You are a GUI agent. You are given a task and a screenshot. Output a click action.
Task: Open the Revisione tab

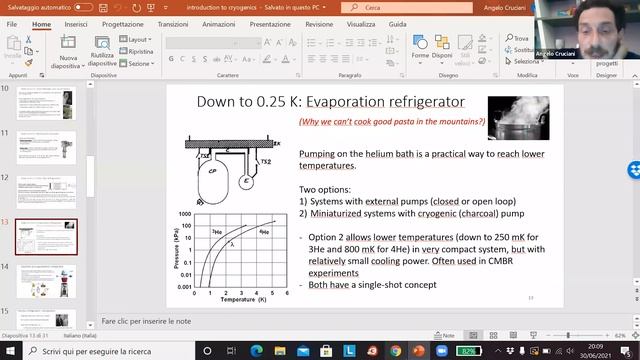click(x=319, y=24)
